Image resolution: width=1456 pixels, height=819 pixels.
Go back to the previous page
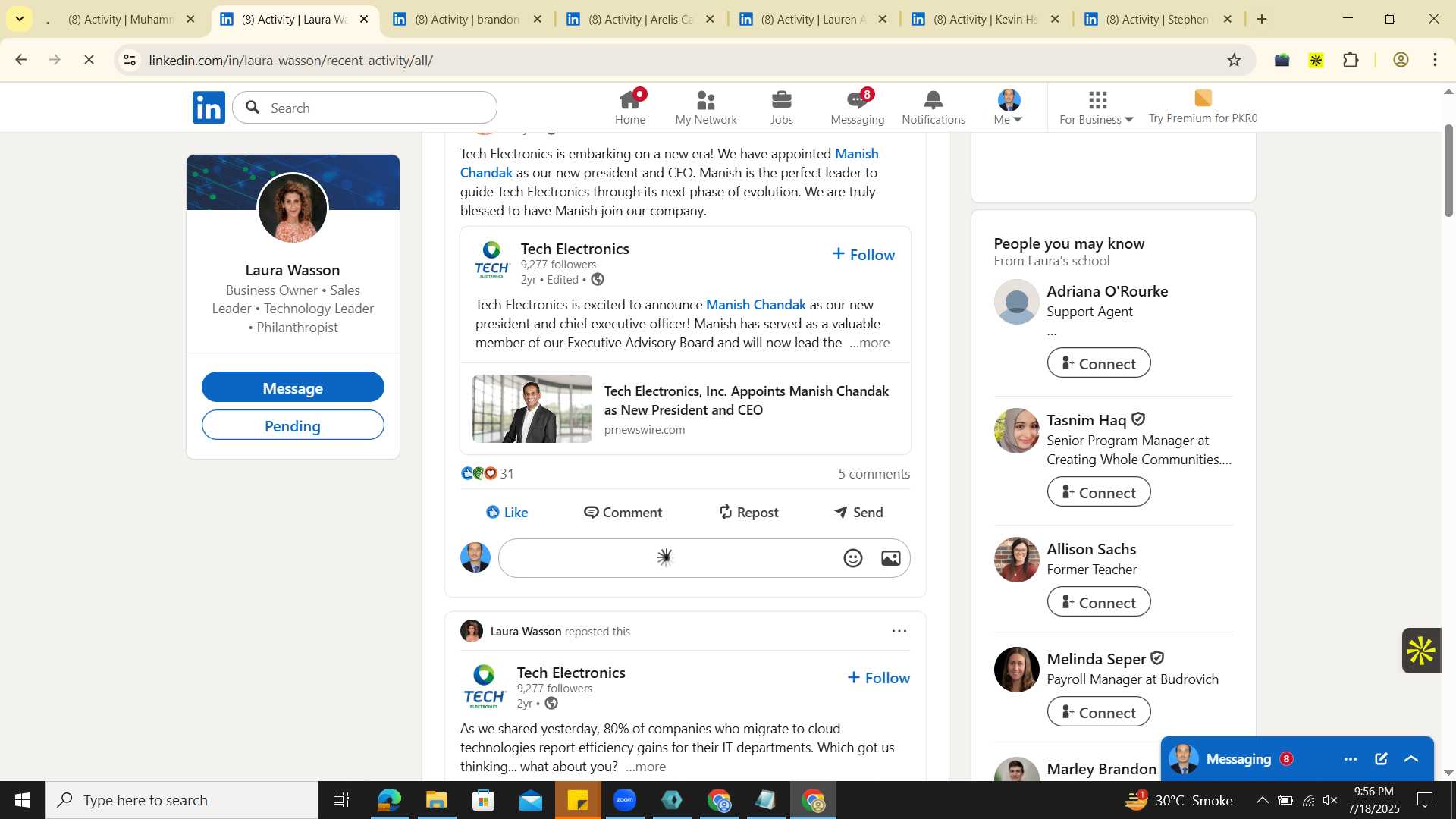coord(20,60)
